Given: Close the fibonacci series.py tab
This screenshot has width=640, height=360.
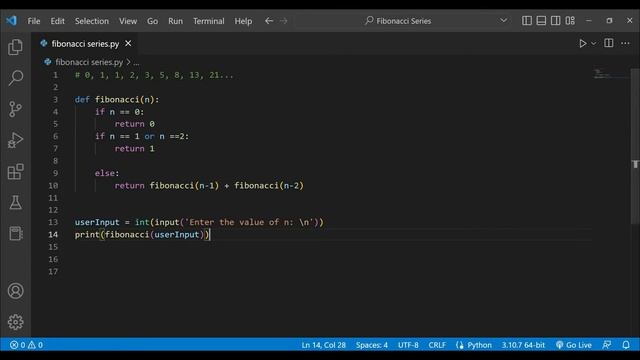Looking at the screenshot, I should click(128, 43).
